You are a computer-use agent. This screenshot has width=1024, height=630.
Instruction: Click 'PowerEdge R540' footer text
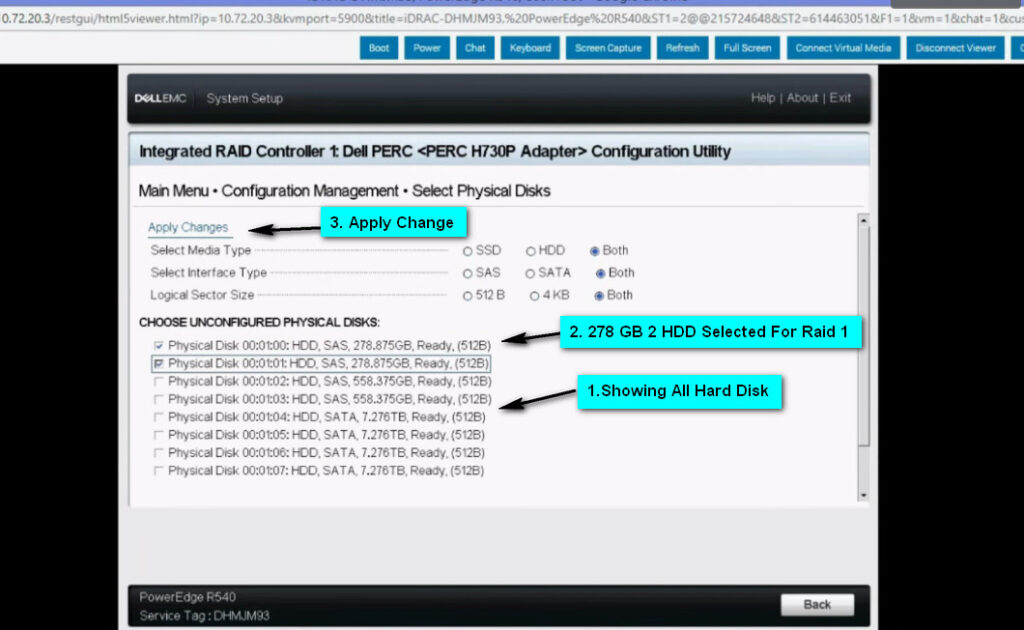click(x=187, y=597)
